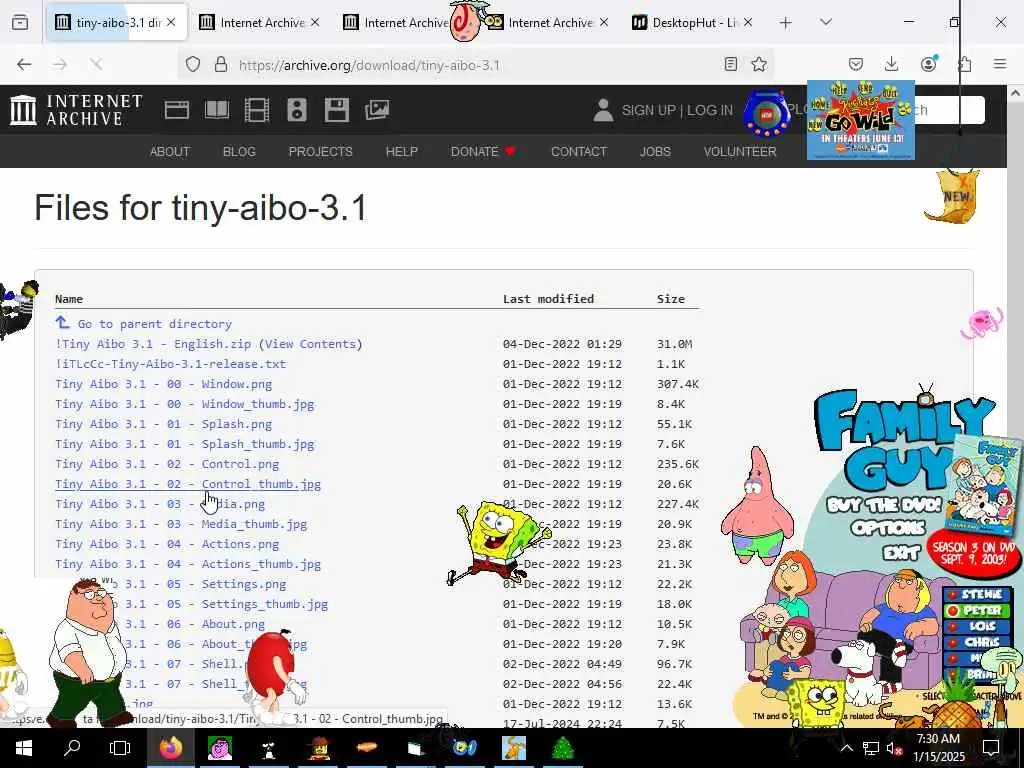
Task: Open the PROJECTS menu item
Action: (321, 152)
